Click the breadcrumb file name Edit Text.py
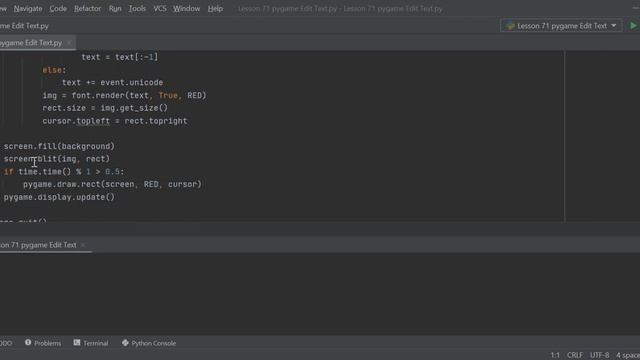Image resolution: width=640 pixels, height=360 pixels. [x=24, y=26]
